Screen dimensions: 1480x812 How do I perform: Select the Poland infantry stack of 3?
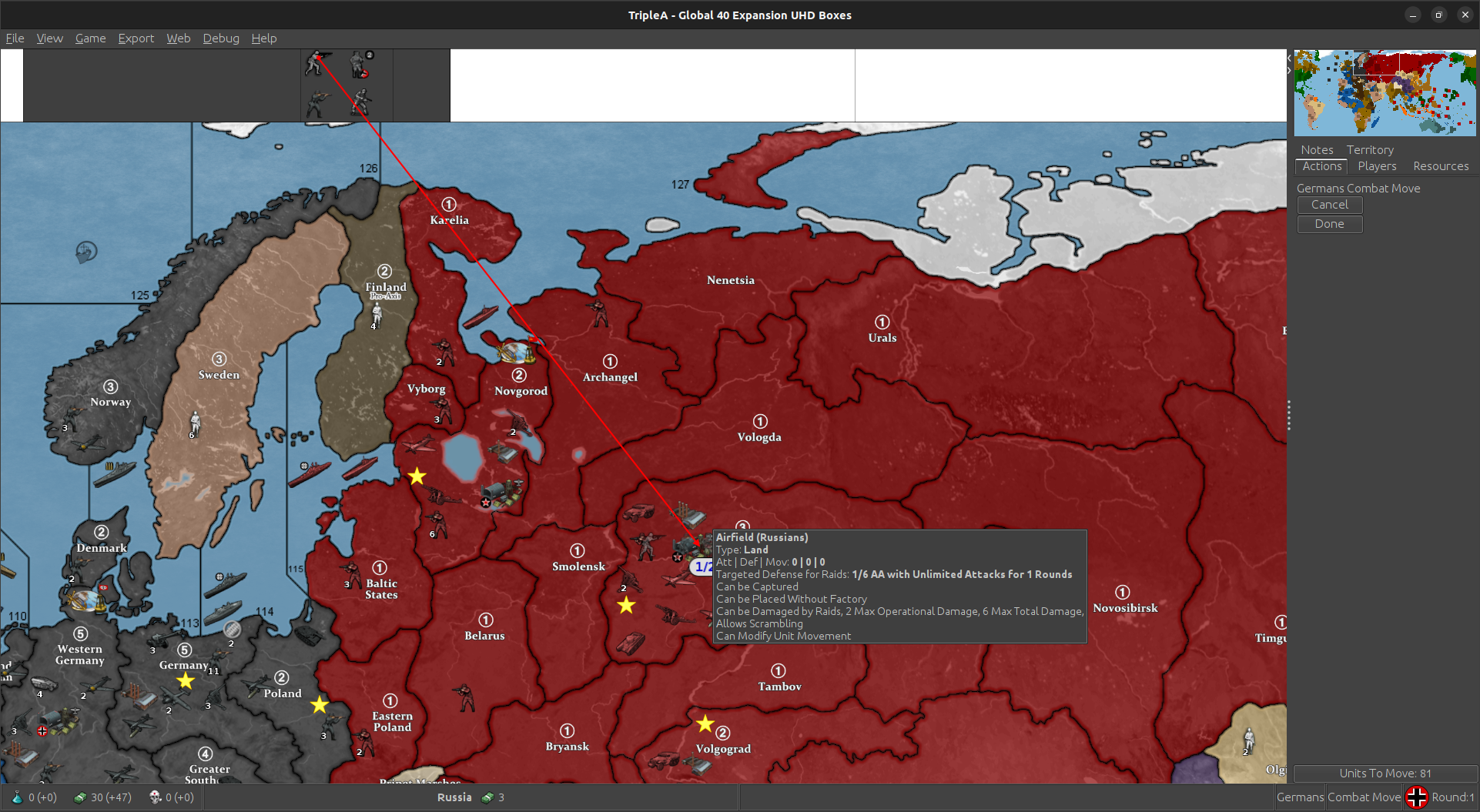click(332, 726)
